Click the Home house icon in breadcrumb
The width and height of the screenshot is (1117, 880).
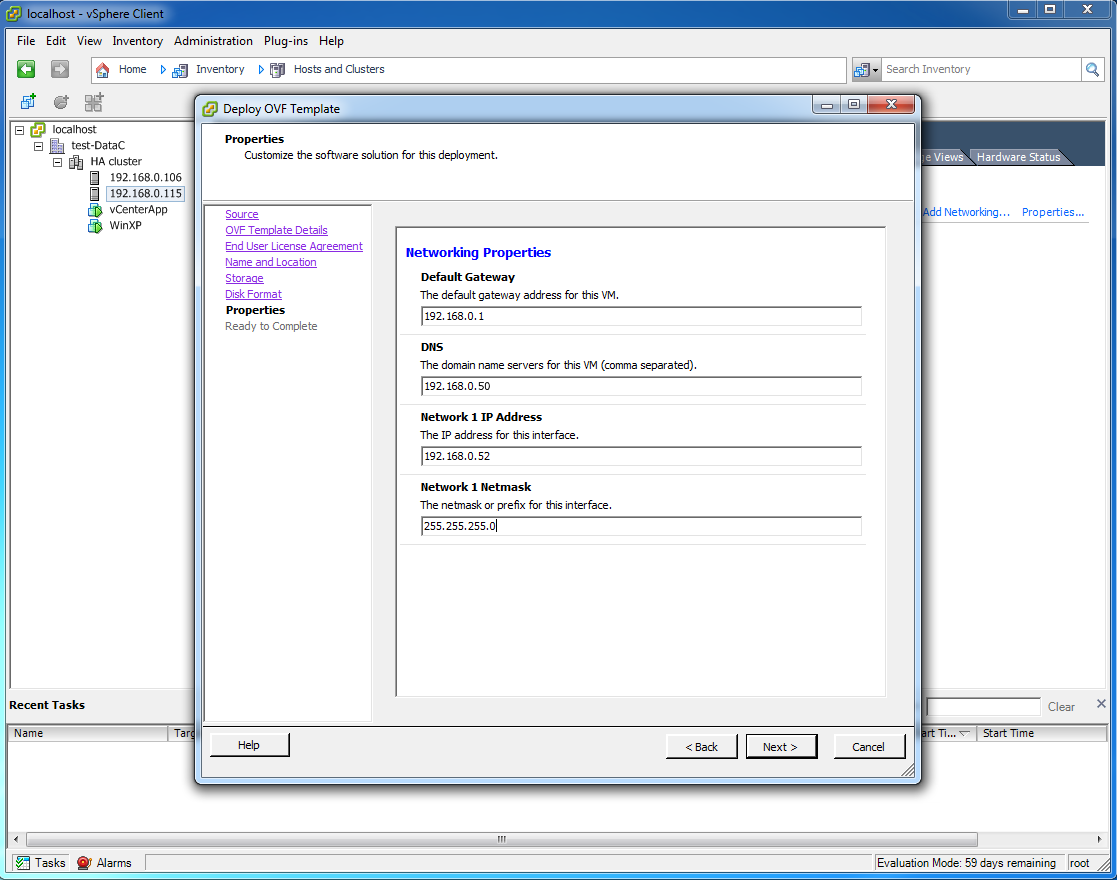pos(103,70)
